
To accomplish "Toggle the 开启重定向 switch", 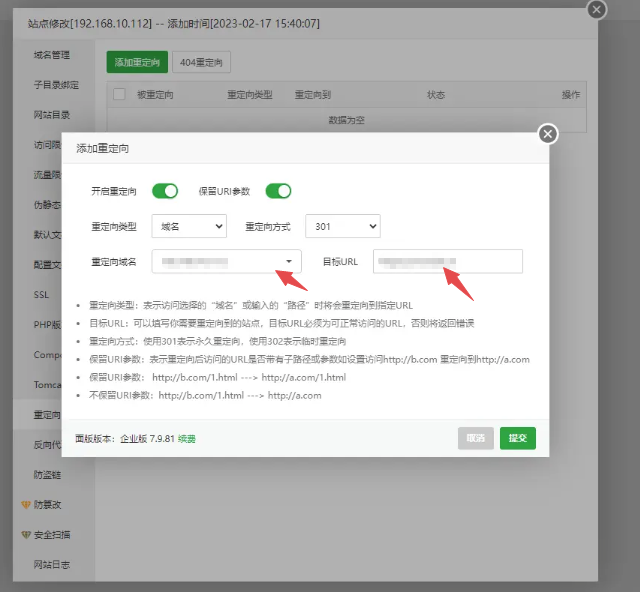I will (165, 191).
